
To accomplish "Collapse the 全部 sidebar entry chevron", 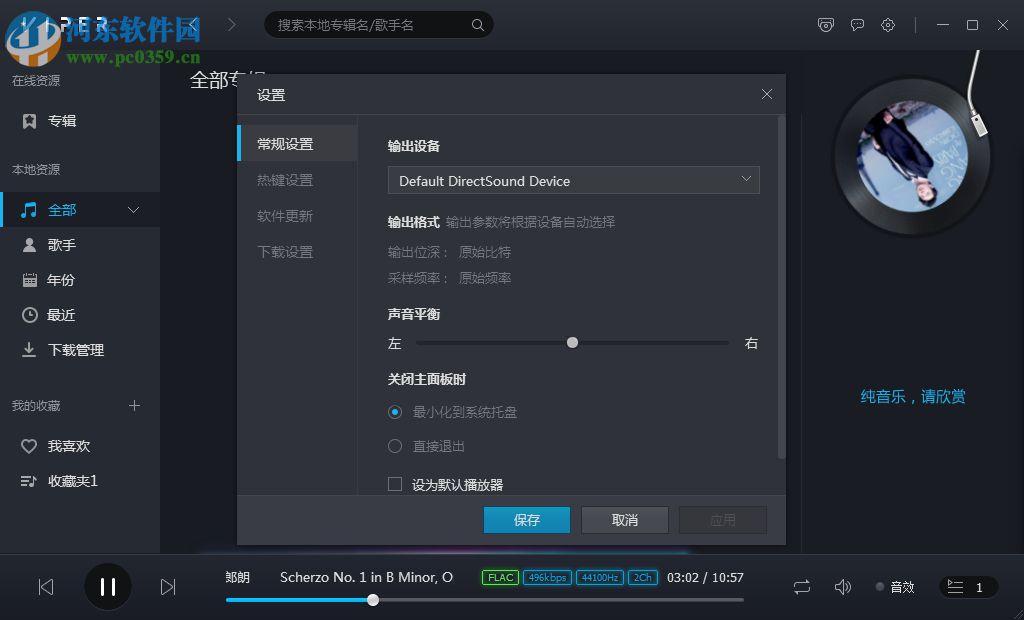I will pyautogui.click(x=133, y=209).
